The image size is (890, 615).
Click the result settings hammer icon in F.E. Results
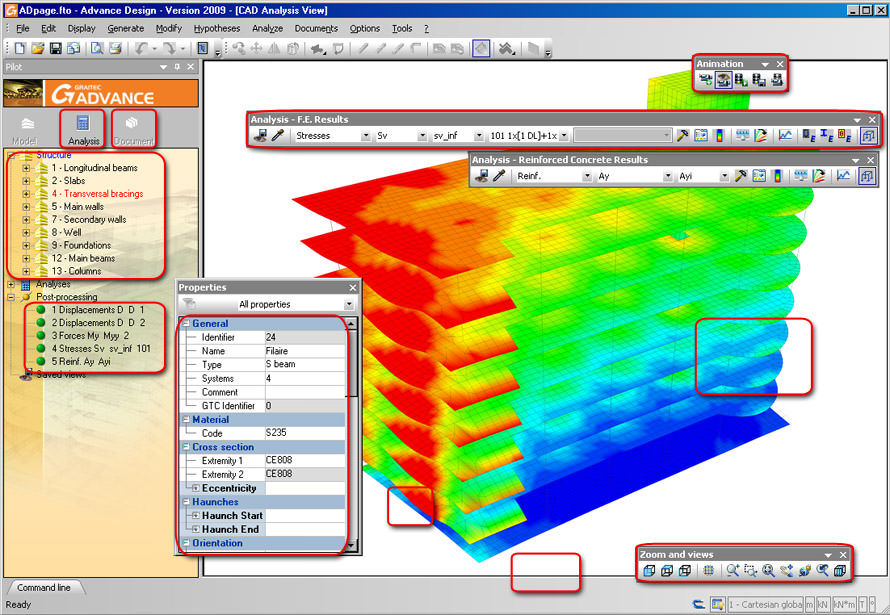(683, 136)
